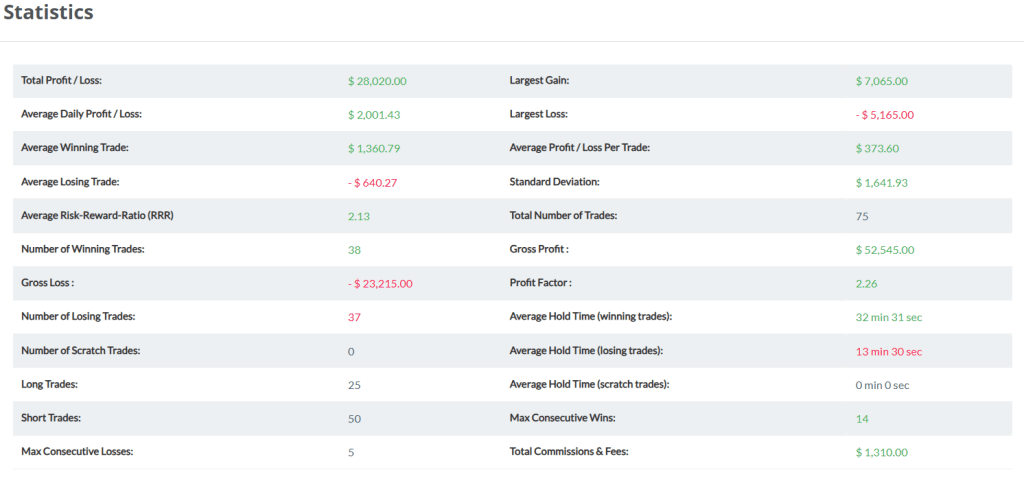
Task: Select the $ 7,065.00 value
Action: pos(882,82)
